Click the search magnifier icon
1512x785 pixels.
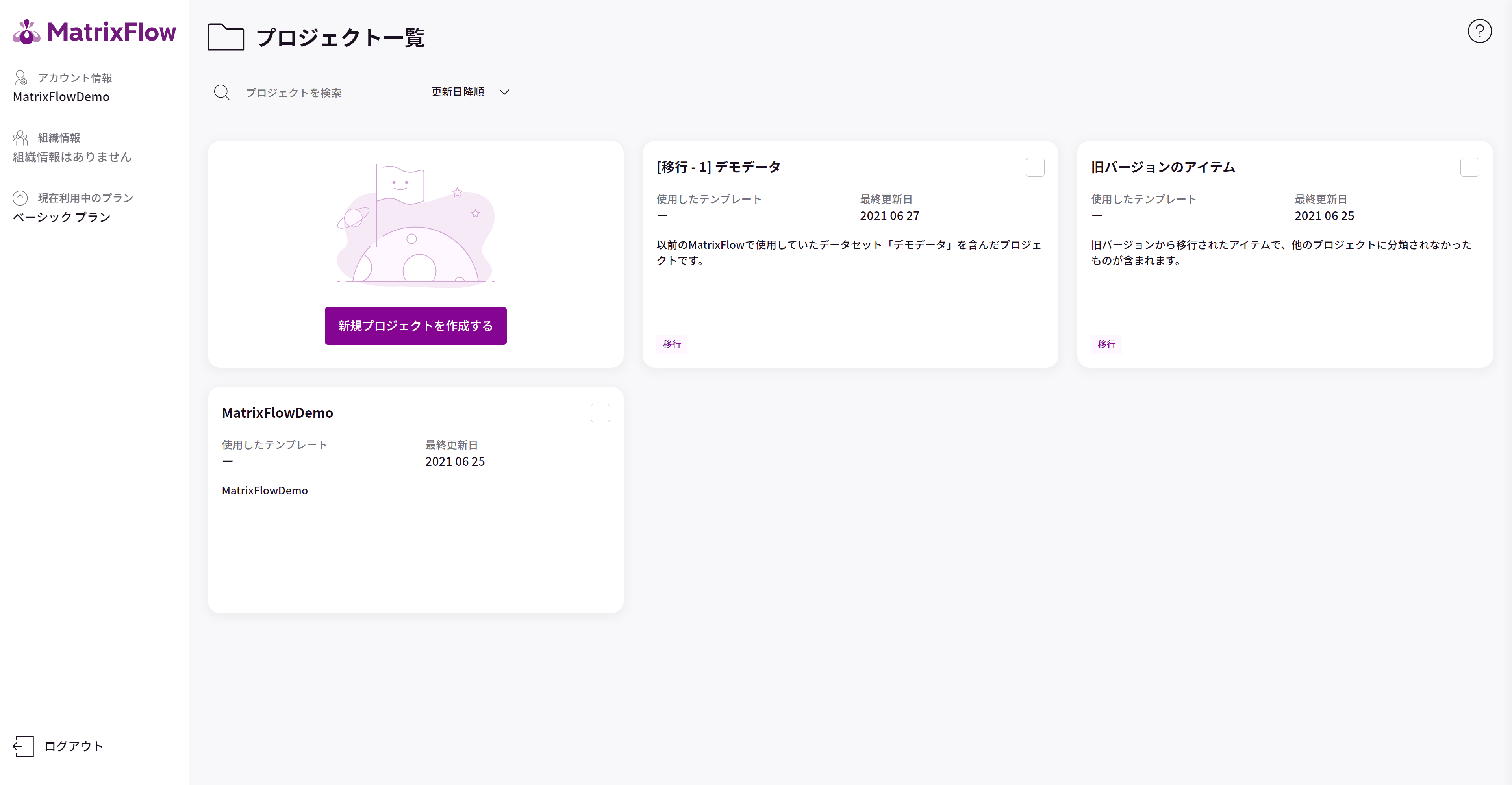(222, 92)
